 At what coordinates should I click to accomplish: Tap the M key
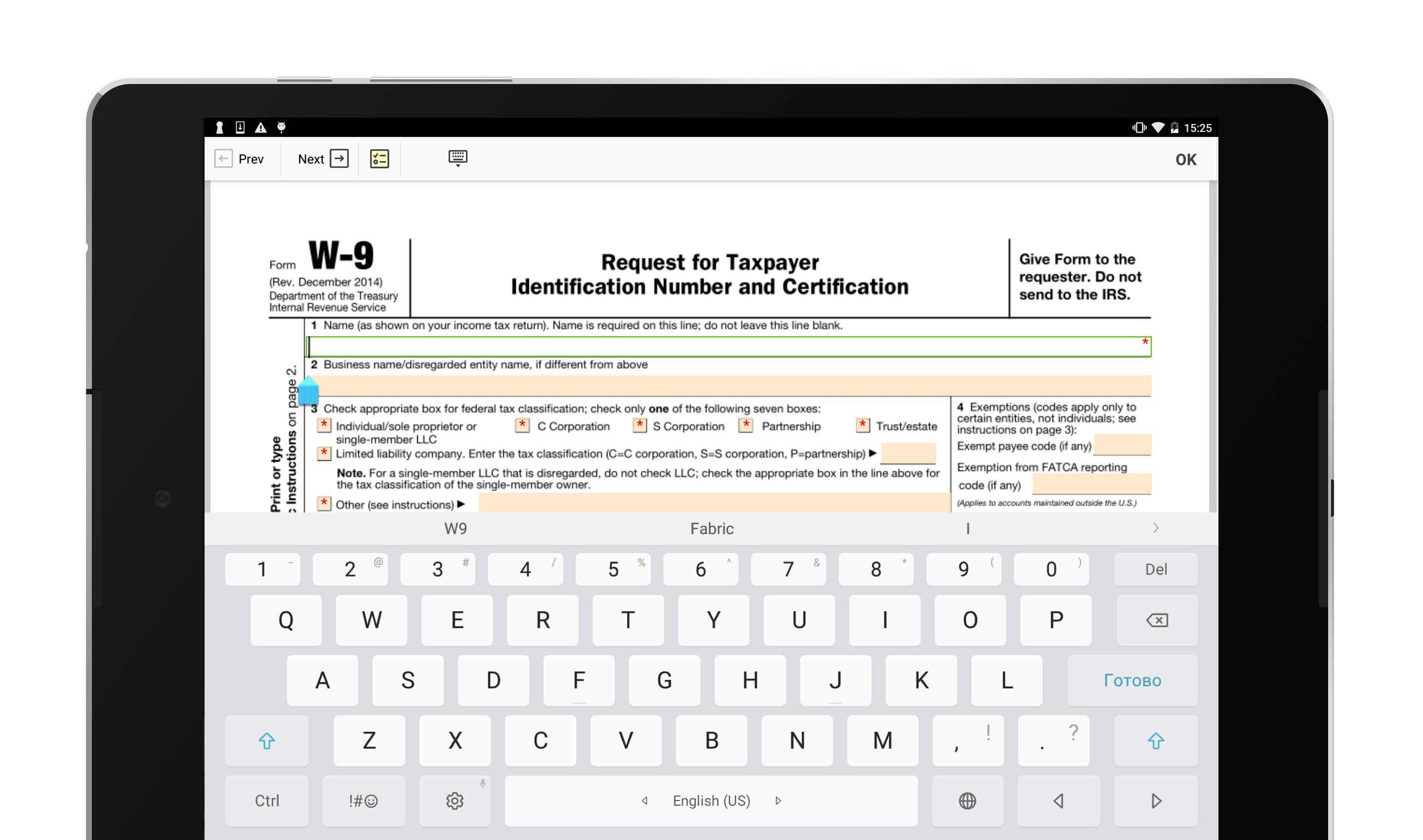click(x=882, y=740)
